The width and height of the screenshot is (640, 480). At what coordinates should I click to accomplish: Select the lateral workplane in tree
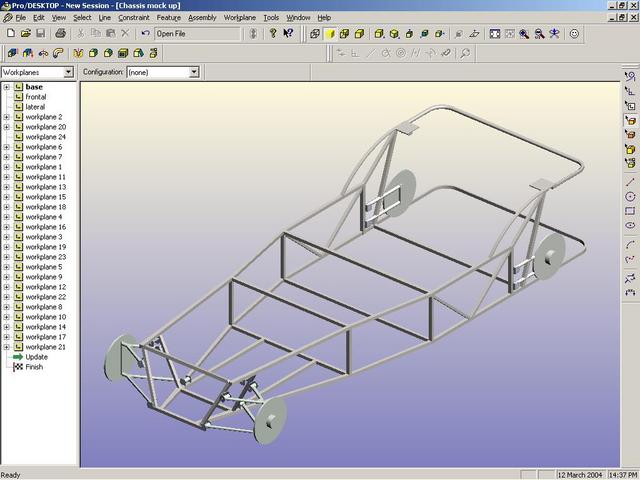35,107
